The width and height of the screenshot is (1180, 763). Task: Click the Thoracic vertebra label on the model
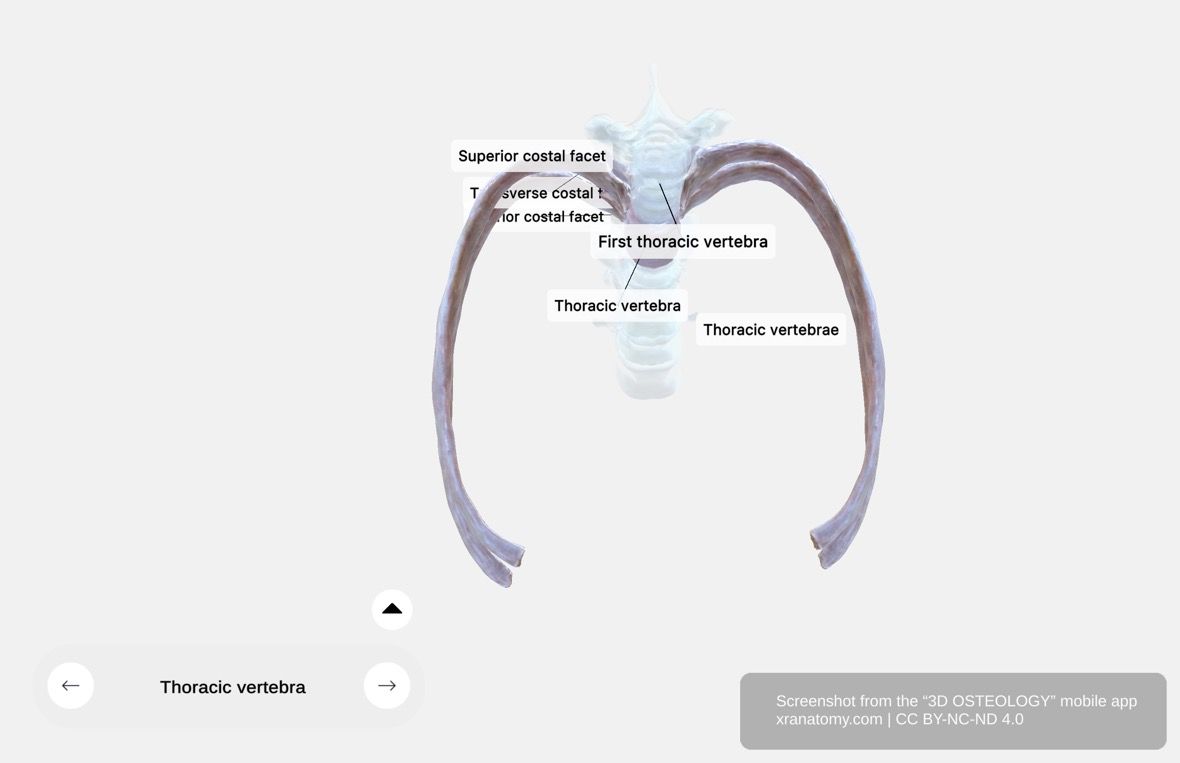tap(617, 305)
